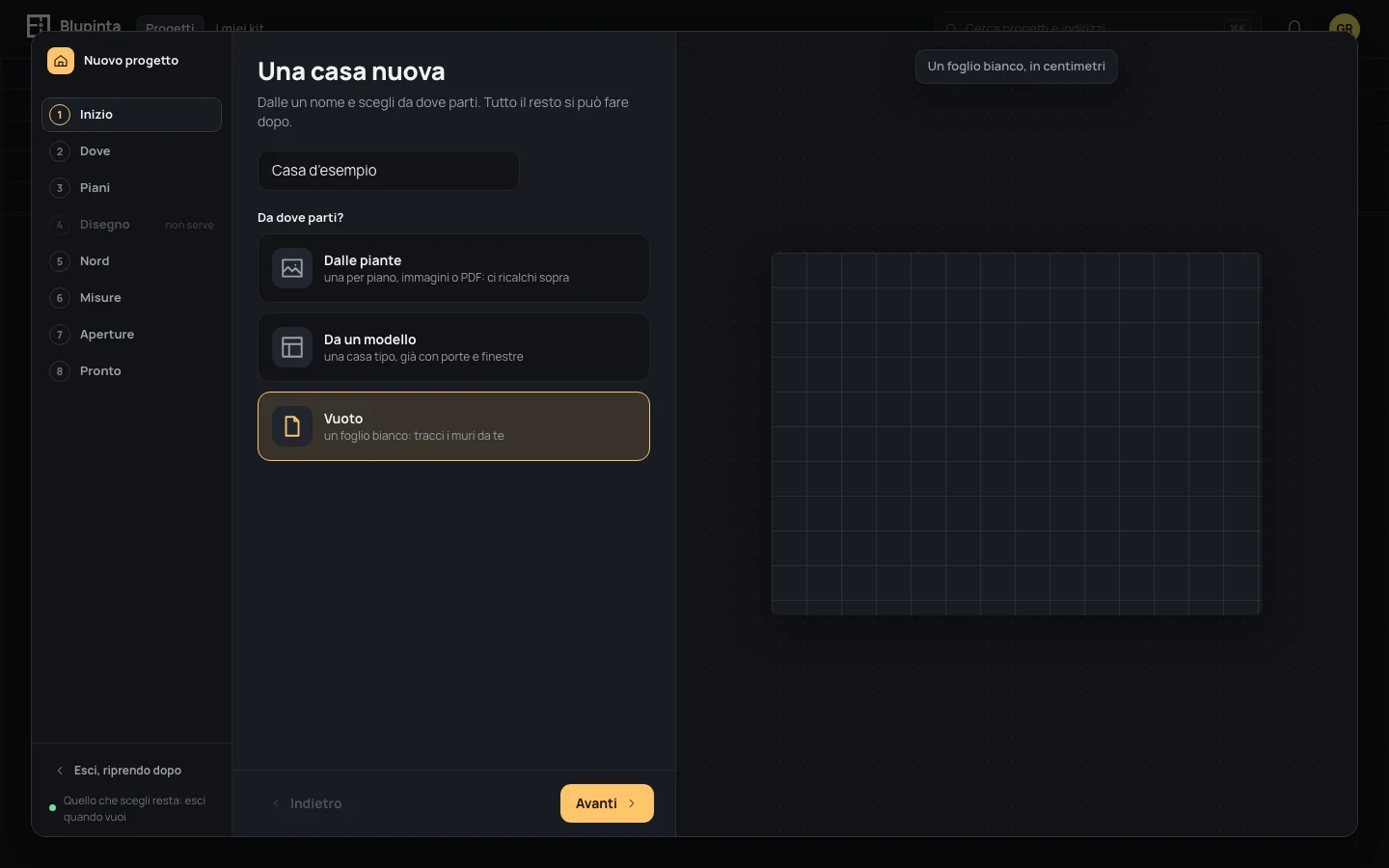Click the blank page icon on Vuoto
This screenshot has height=868, width=1389.
(x=292, y=426)
